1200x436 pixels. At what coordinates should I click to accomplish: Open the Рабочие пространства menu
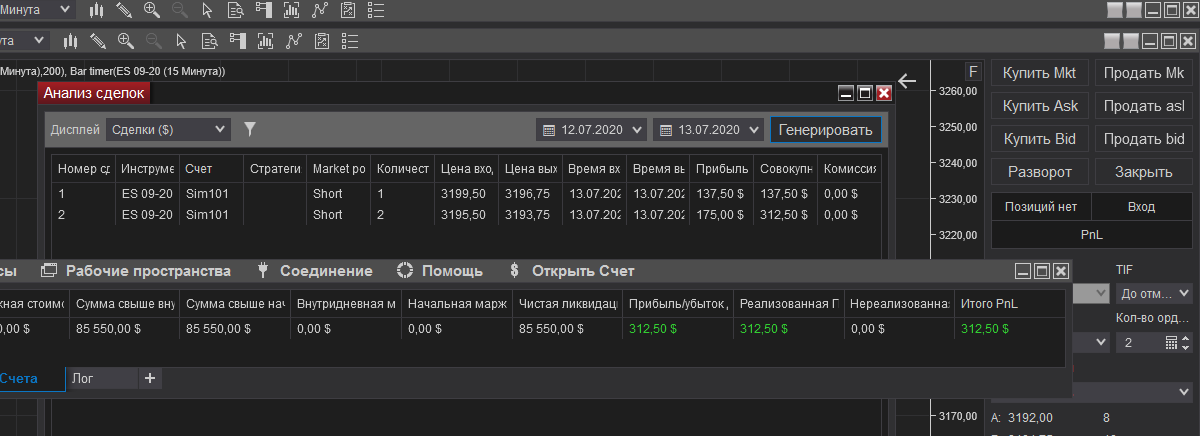(136, 271)
